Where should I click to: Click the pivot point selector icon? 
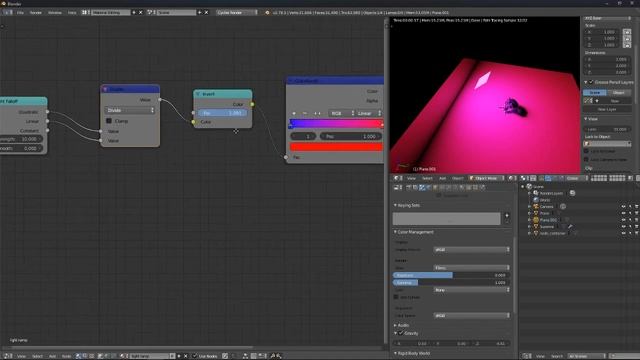click(x=524, y=178)
